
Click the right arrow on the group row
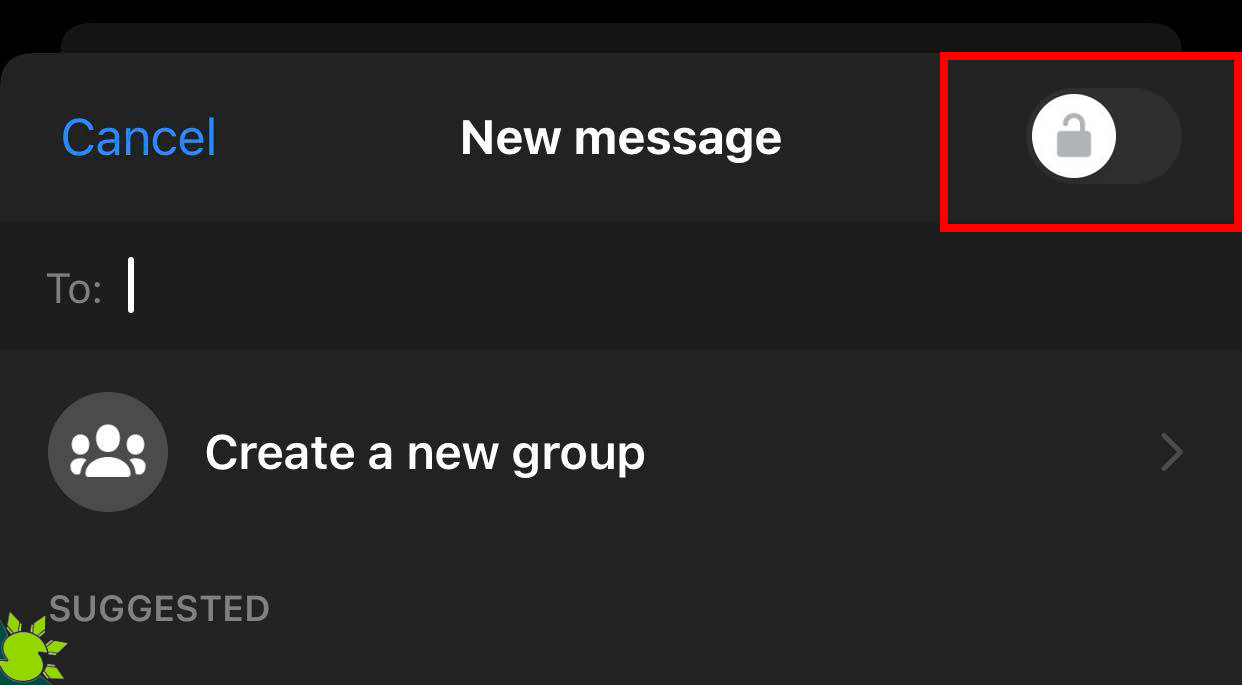tap(1172, 452)
